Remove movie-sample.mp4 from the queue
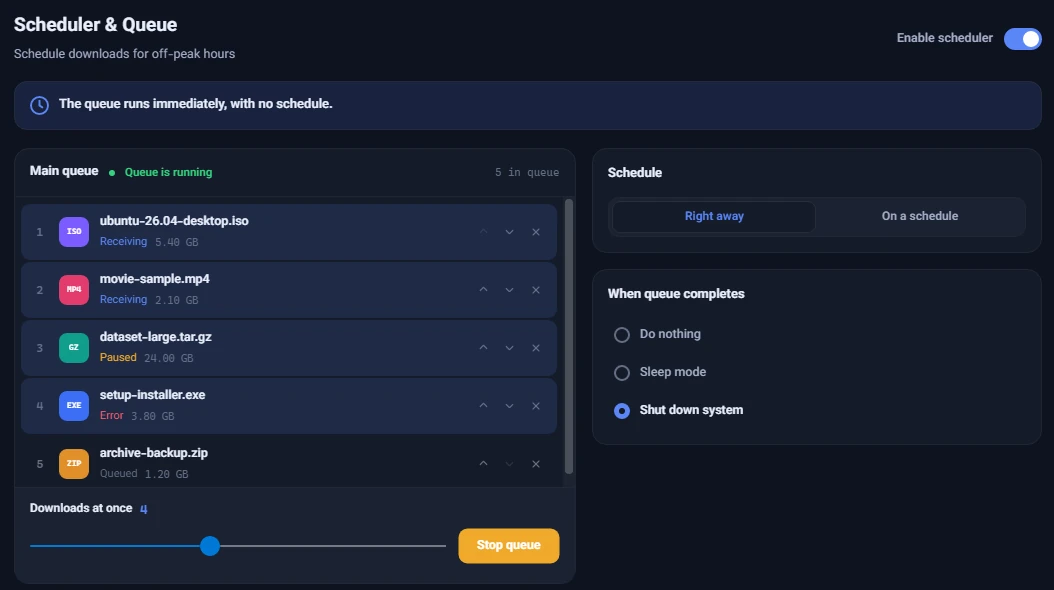Image resolution: width=1054 pixels, height=590 pixels. [x=536, y=290]
